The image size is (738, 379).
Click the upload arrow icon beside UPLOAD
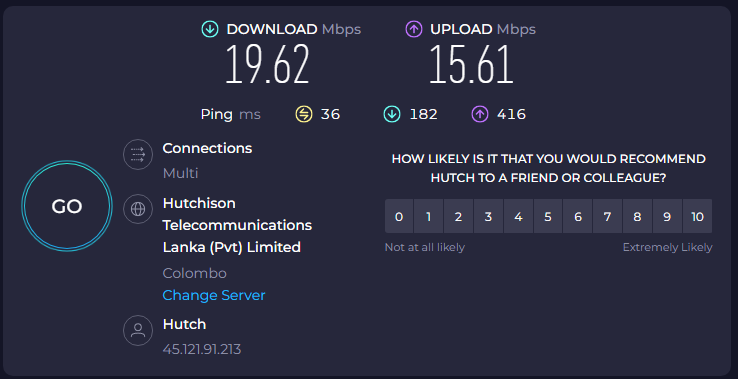[414, 29]
